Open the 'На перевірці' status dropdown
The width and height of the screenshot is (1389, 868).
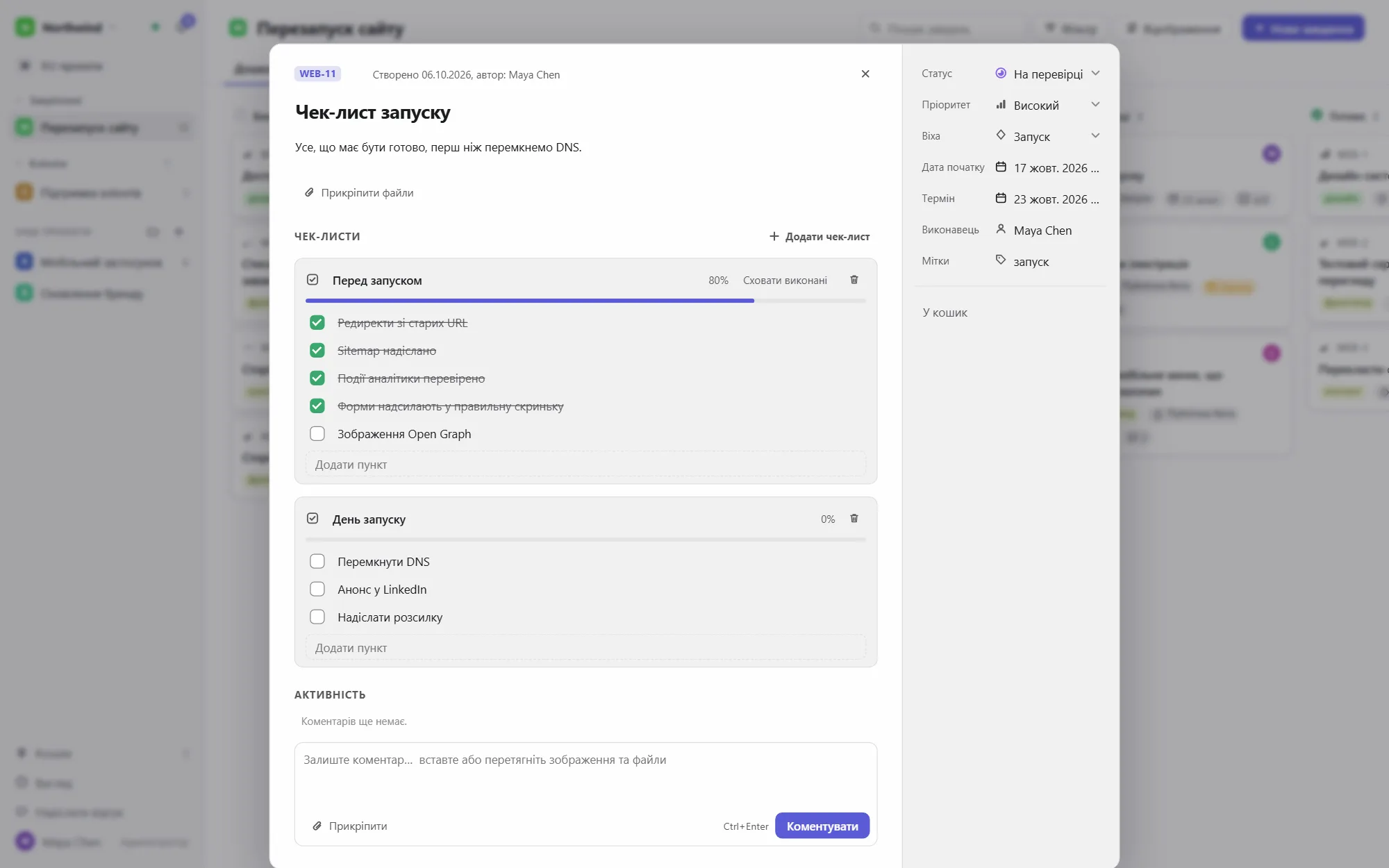(x=1048, y=74)
